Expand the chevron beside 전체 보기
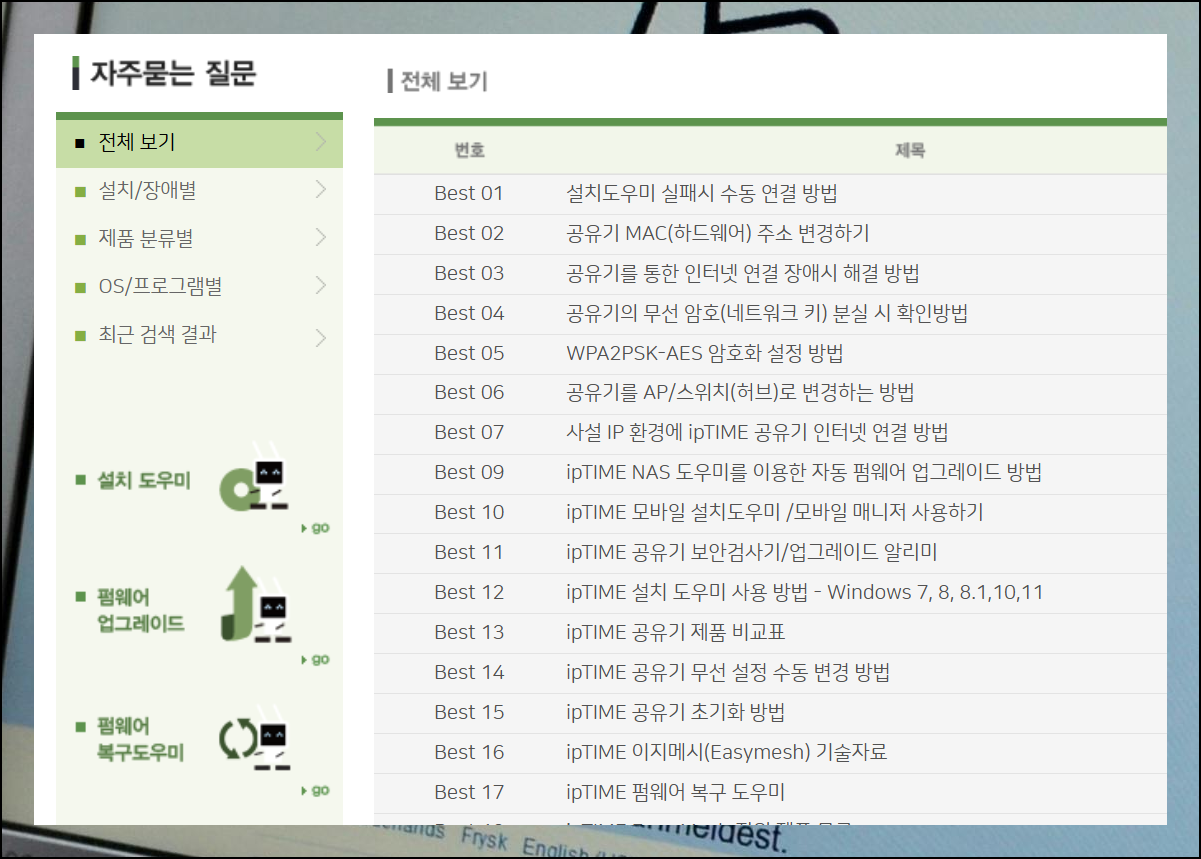The height and width of the screenshot is (859, 1201). tap(320, 142)
